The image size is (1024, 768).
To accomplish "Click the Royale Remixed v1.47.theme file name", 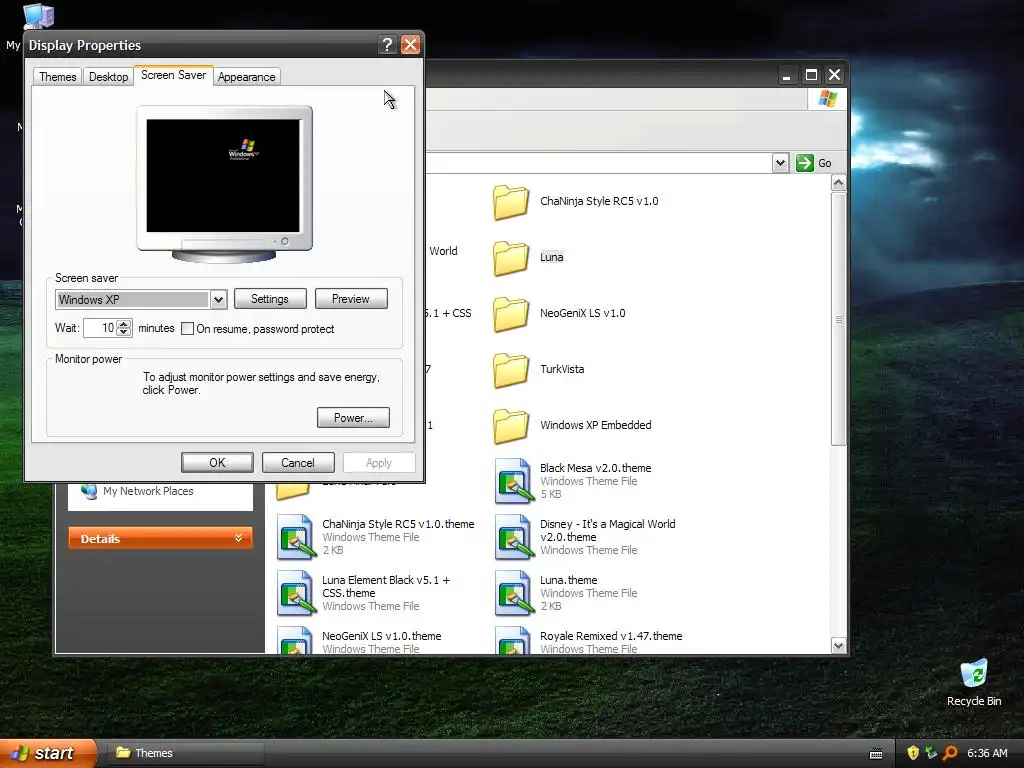I will pyautogui.click(x=611, y=636).
